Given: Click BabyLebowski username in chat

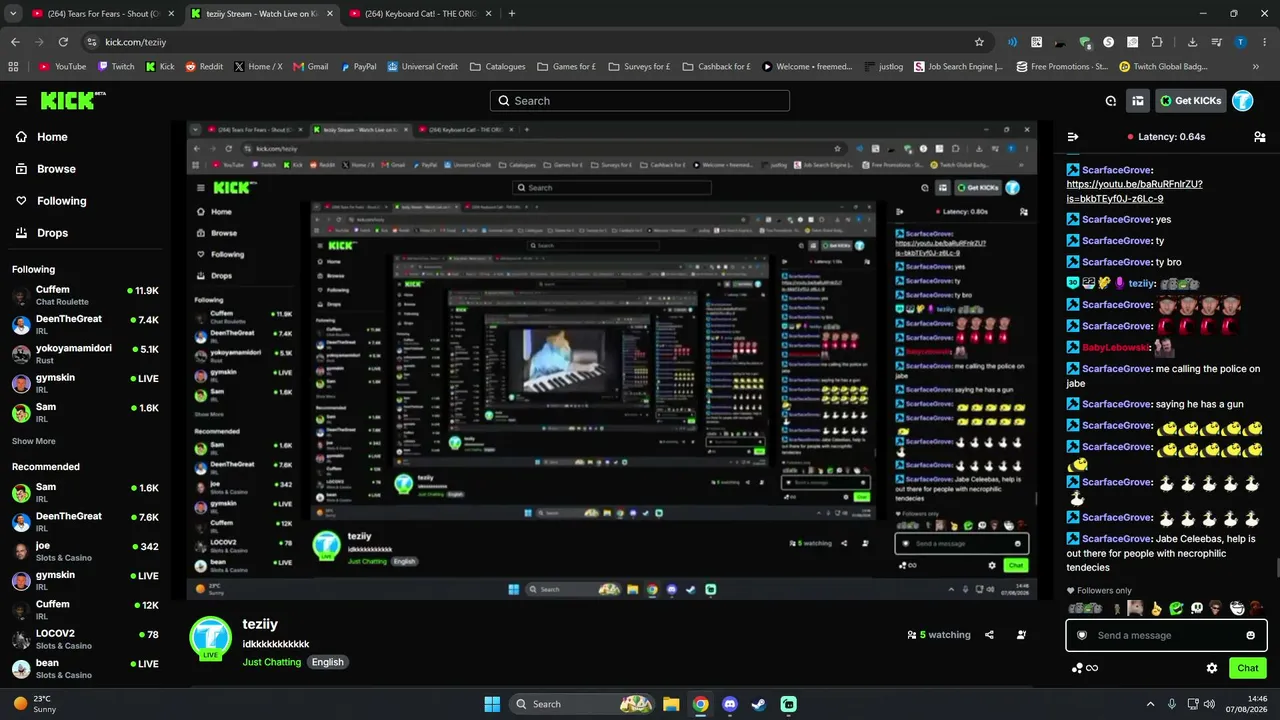Looking at the screenshot, I should [1116, 347].
